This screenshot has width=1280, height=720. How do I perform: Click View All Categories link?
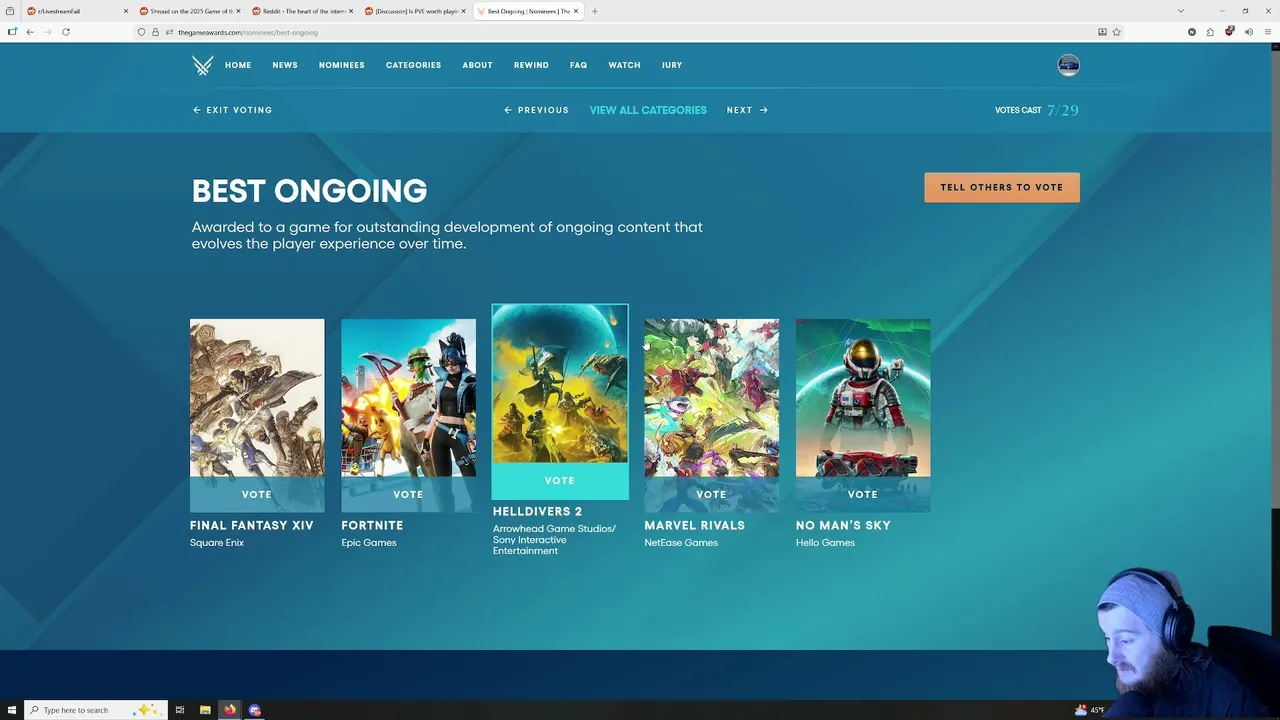(648, 110)
